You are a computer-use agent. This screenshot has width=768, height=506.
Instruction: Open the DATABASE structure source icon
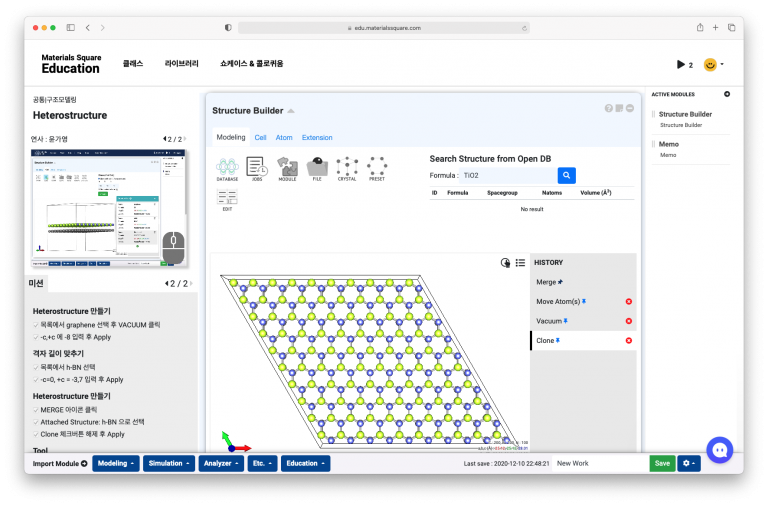[x=227, y=167]
